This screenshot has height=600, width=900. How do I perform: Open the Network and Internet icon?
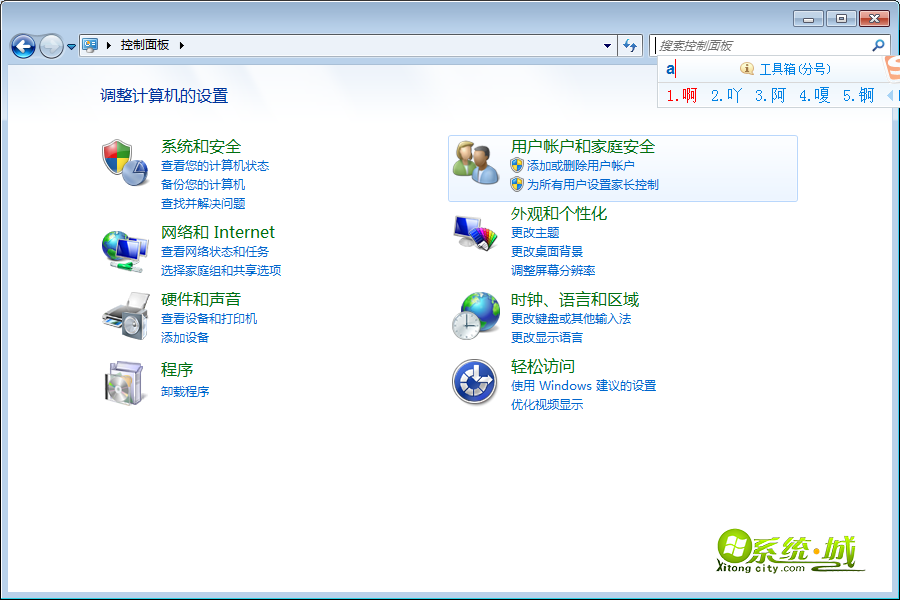(124, 249)
